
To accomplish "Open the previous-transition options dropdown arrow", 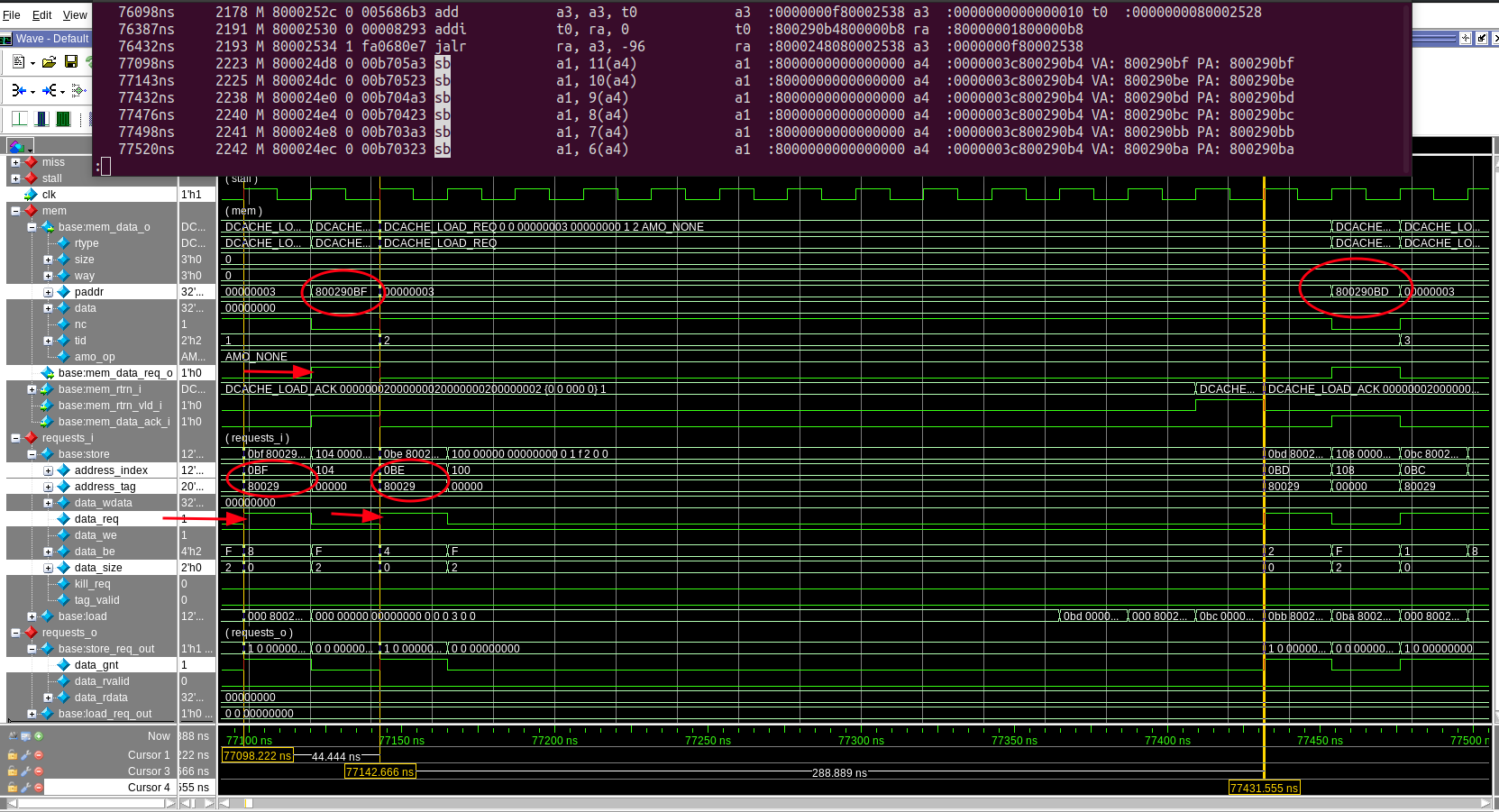I will tap(32, 91).
